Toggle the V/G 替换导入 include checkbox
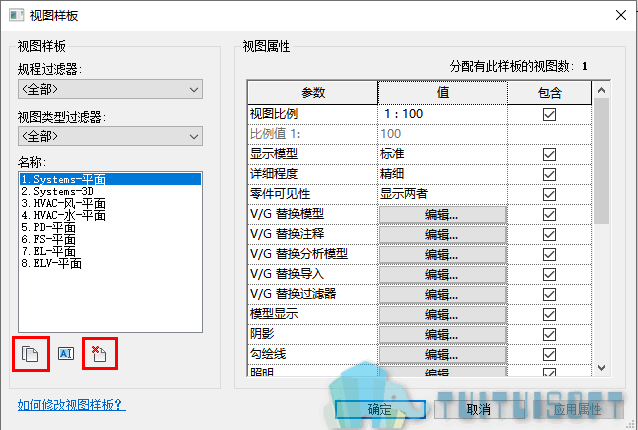This screenshot has height=430, width=638. click(x=549, y=274)
